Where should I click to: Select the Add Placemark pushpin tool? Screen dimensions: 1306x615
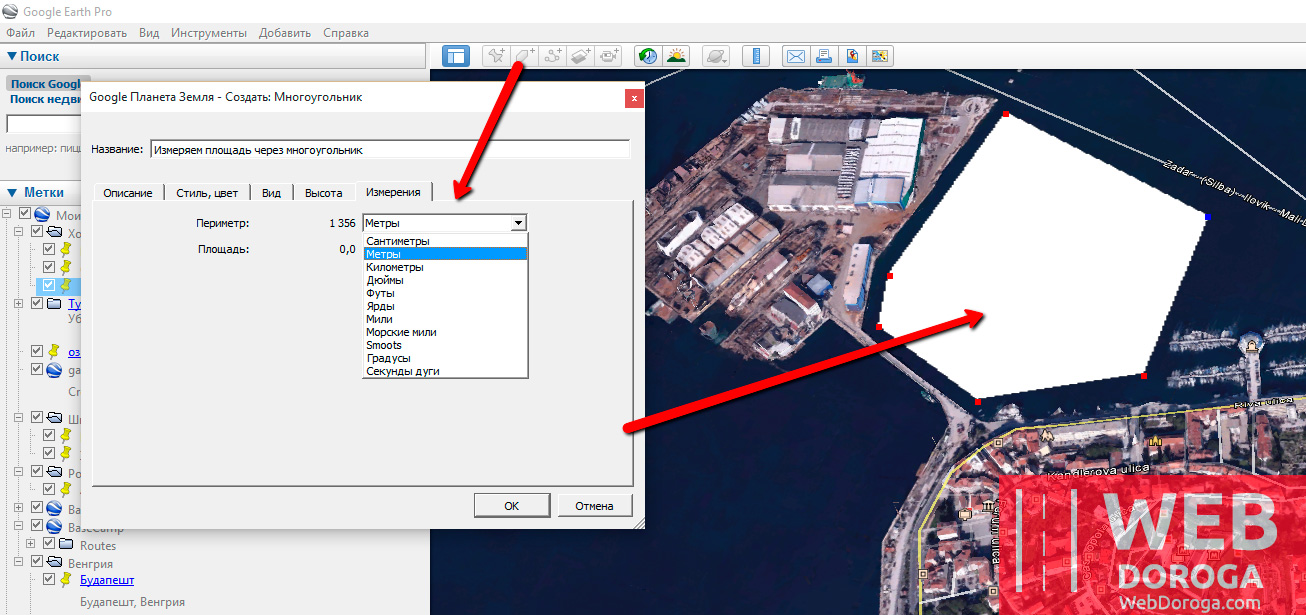(x=497, y=57)
